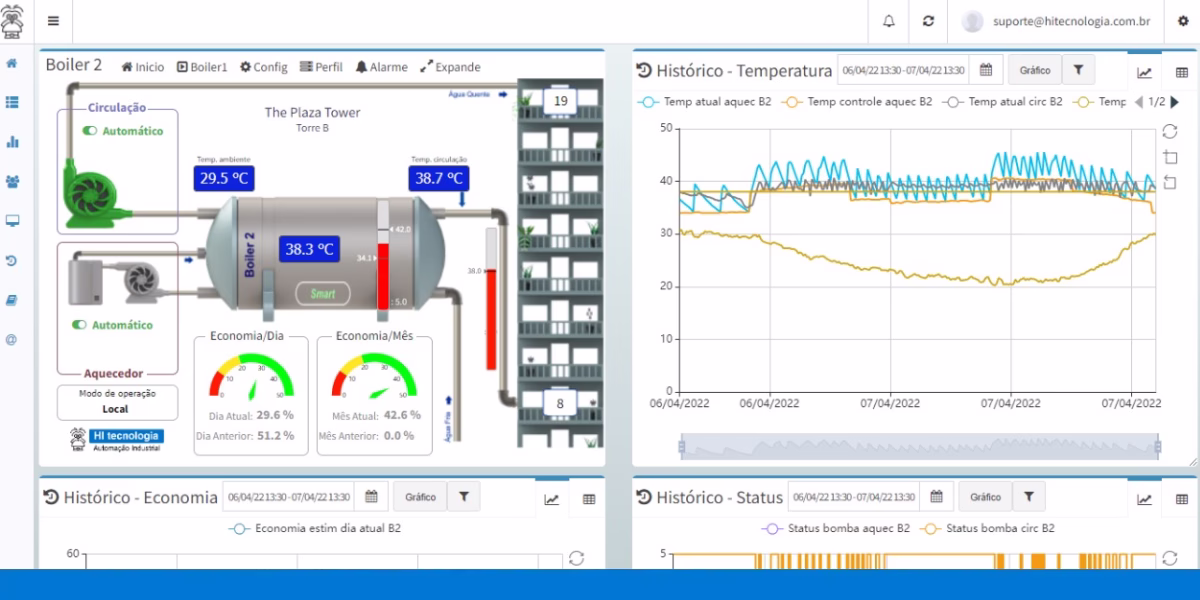Open the bar chart icon in sidebar
Viewport: 1200px width, 600px height.
(12, 142)
